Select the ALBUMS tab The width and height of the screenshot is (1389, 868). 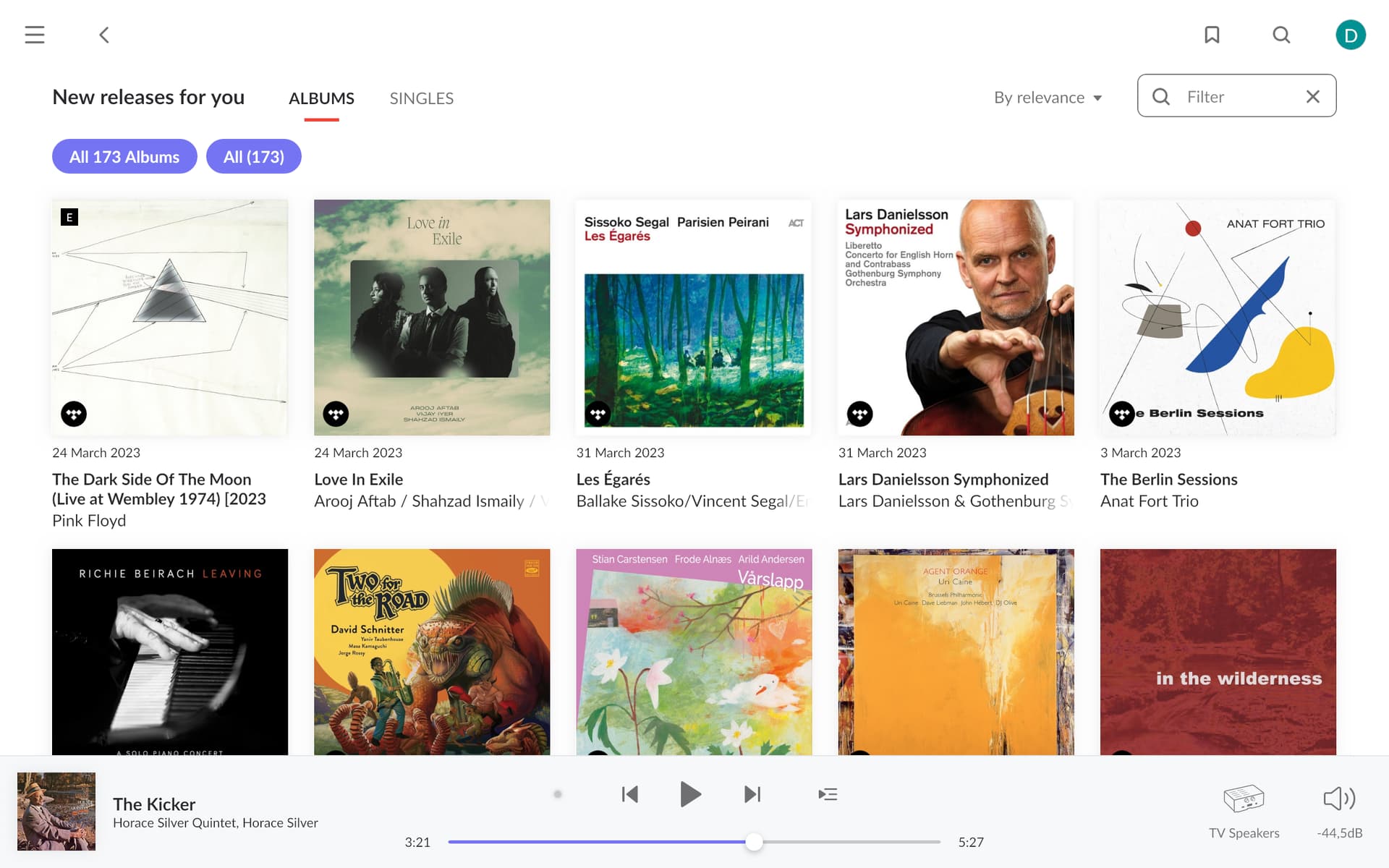click(x=321, y=98)
